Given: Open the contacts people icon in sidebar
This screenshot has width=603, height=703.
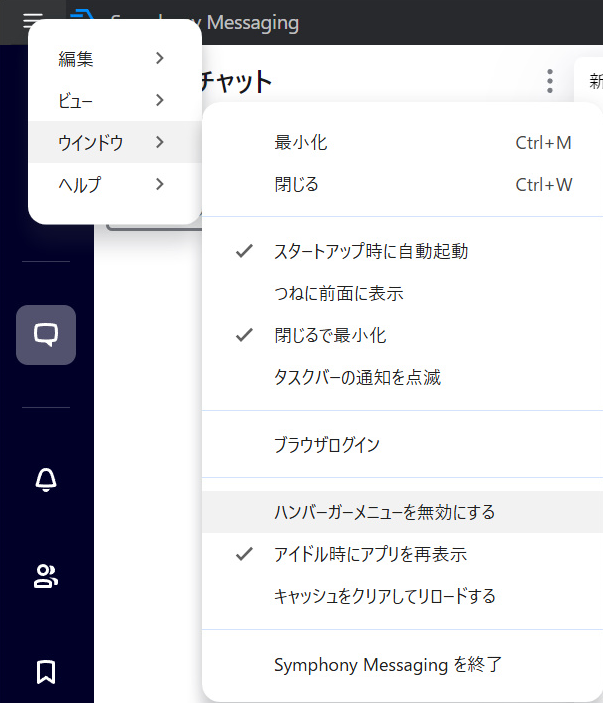Looking at the screenshot, I should coord(46,576).
